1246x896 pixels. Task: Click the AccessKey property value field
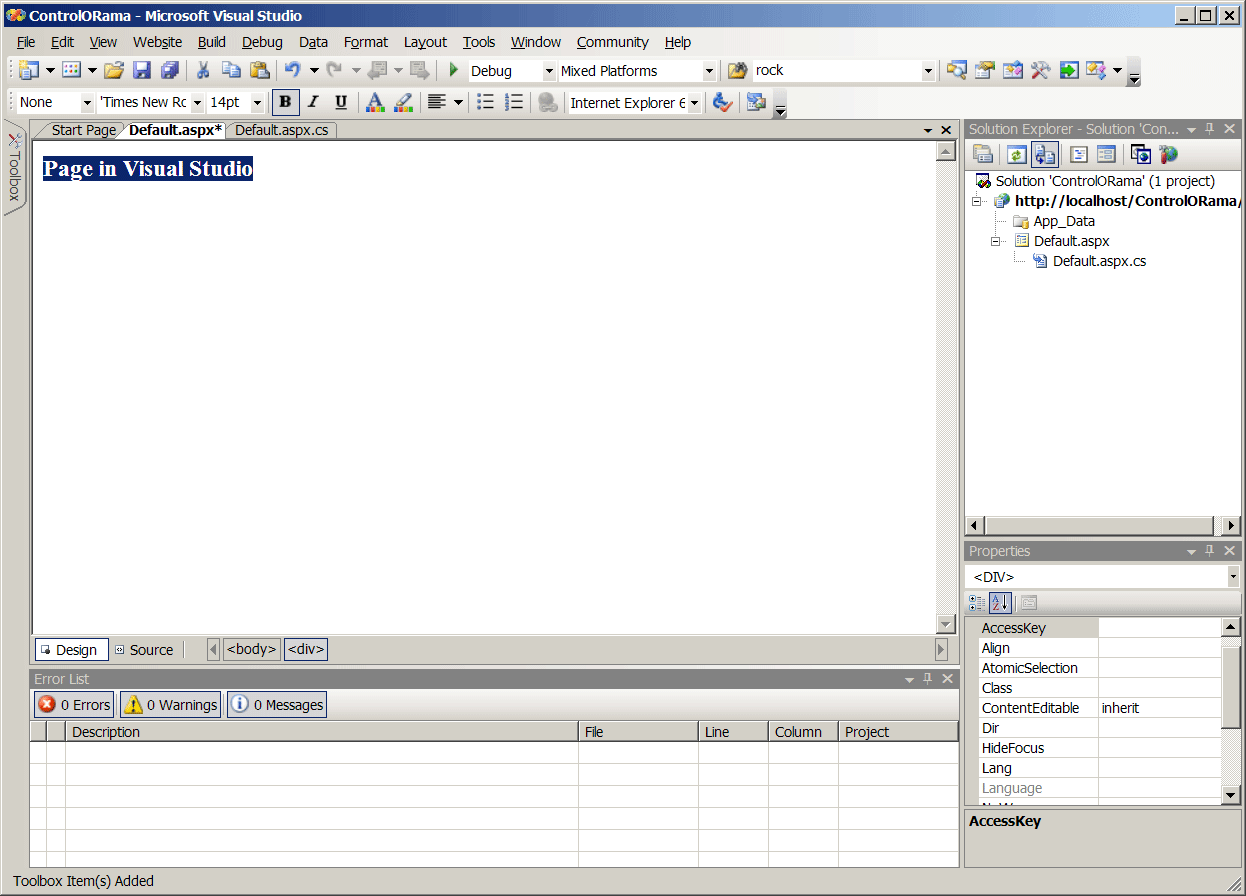pyautogui.click(x=1159, y=628)
